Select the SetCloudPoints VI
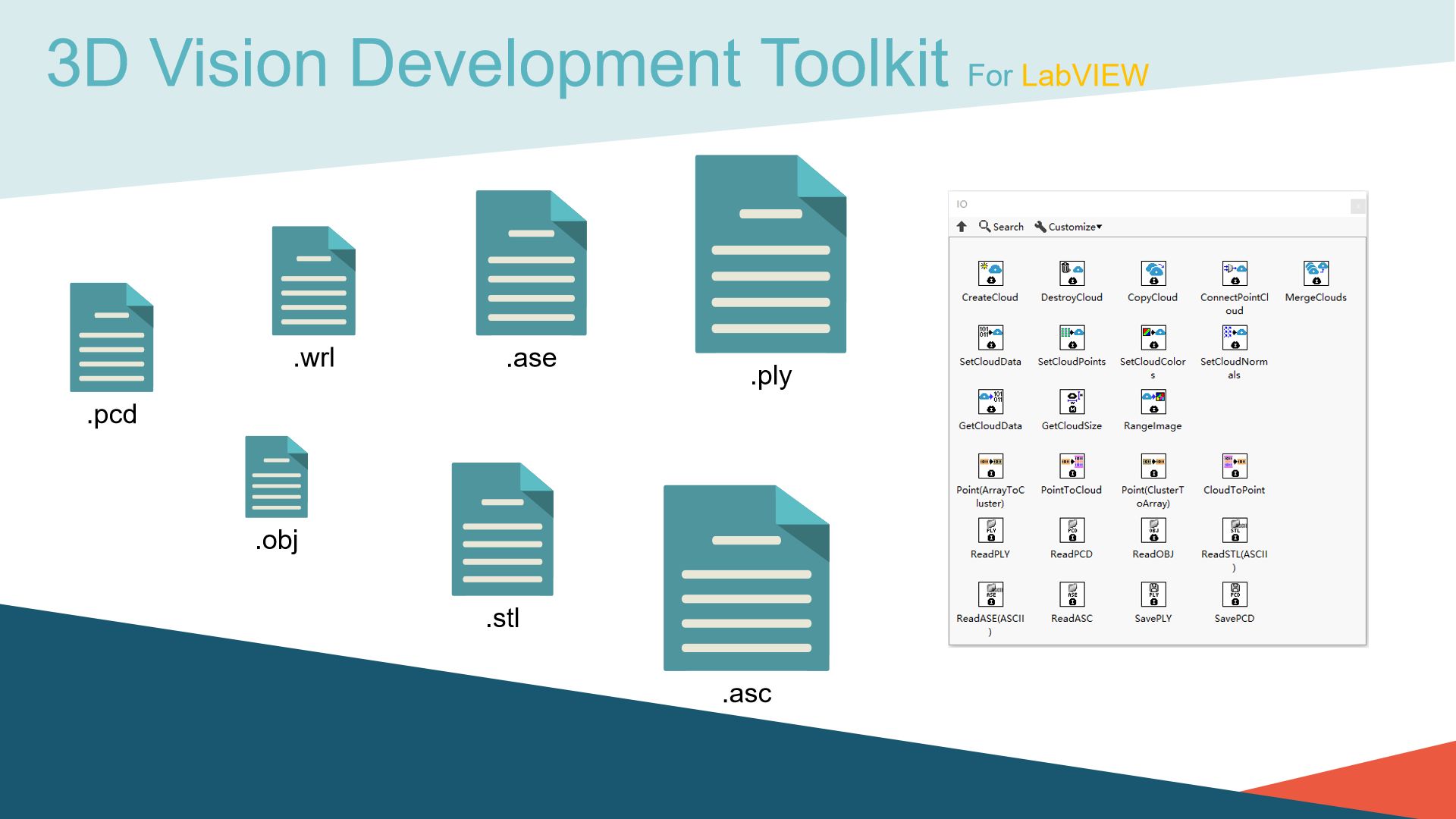 pyautogui.click(x=1072, y=337)
